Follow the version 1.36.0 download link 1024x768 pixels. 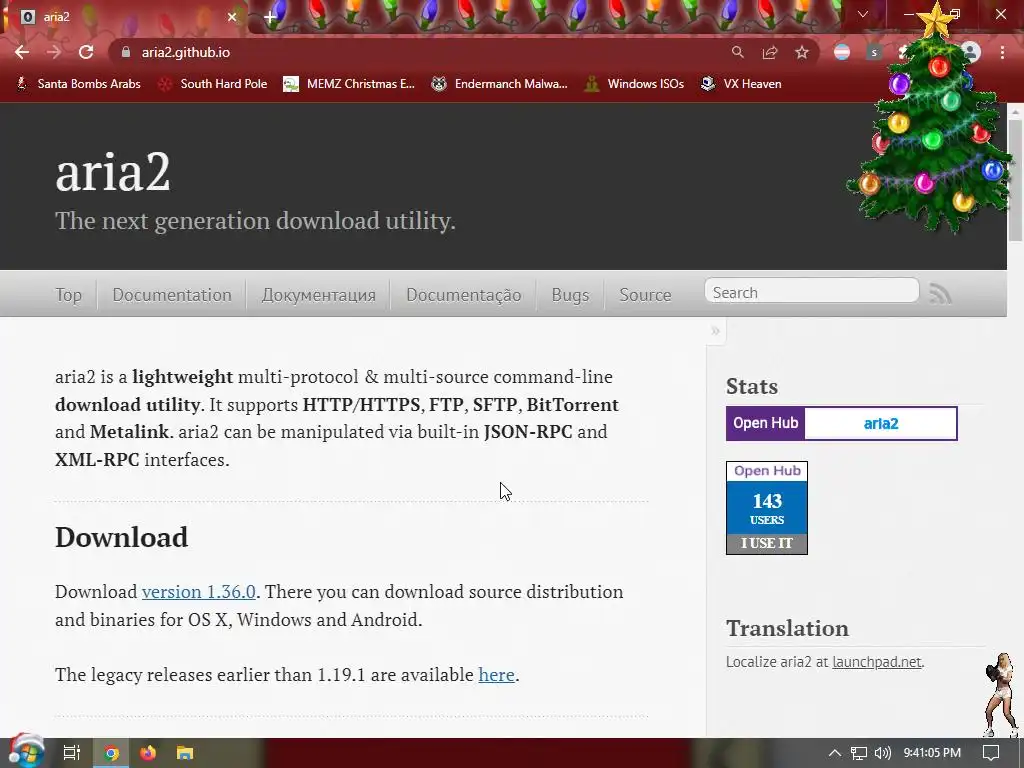pos(199,592)
